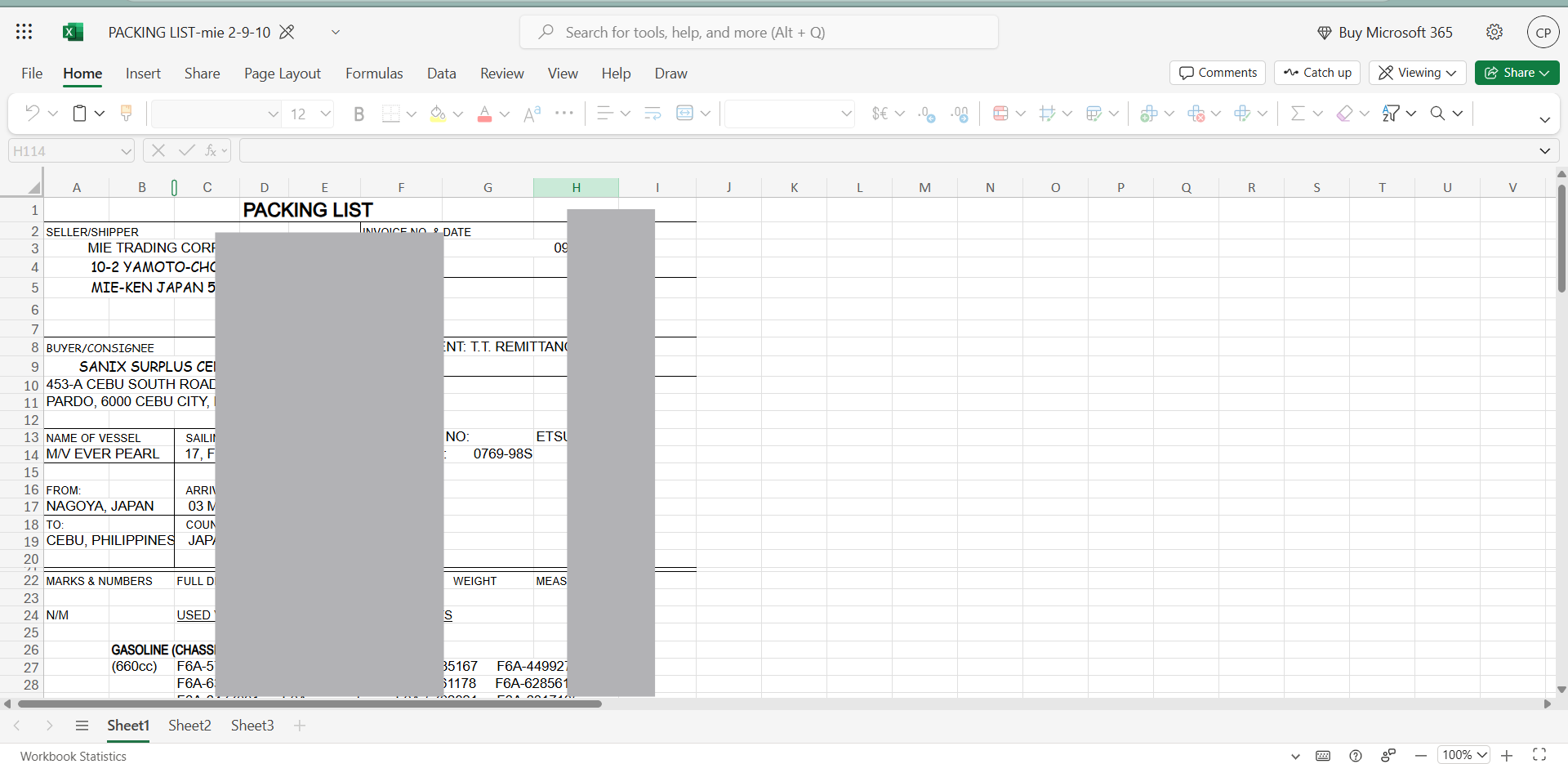Click the fill color bucket icon
This screenshot has height=764, width=1568.
click(x=438, y=114)
